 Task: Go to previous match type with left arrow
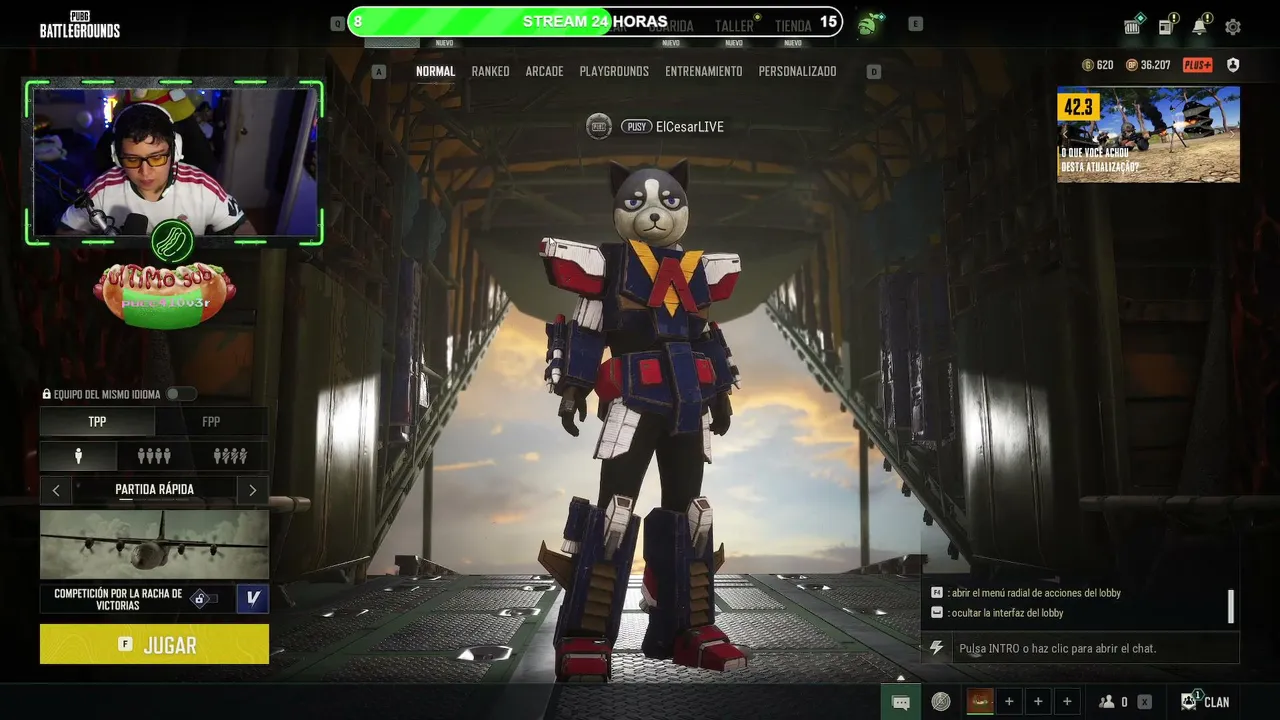(x=56, y=490)
